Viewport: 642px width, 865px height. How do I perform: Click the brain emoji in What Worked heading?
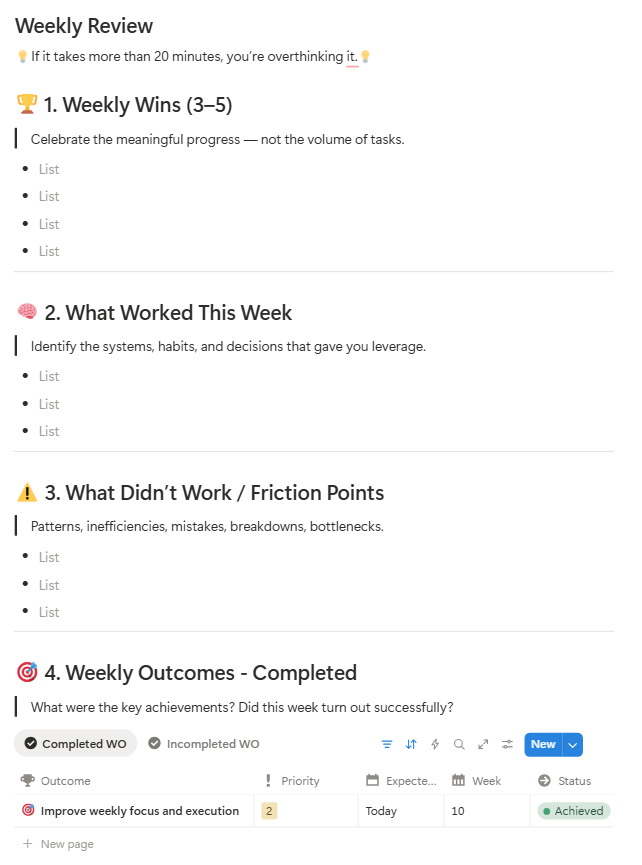(x=24, y=312)
